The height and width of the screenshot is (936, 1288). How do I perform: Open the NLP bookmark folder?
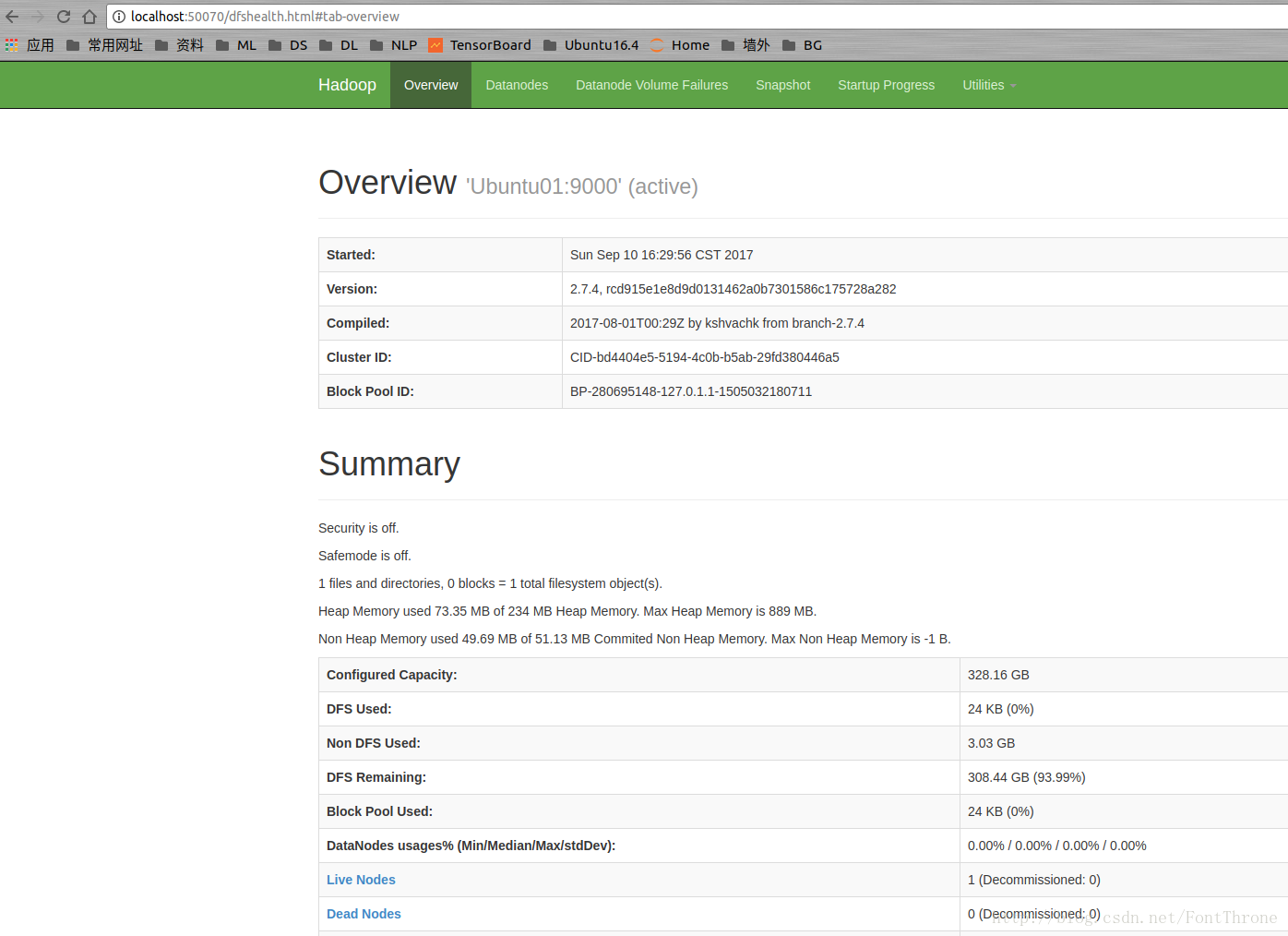[x=393, y=45]
